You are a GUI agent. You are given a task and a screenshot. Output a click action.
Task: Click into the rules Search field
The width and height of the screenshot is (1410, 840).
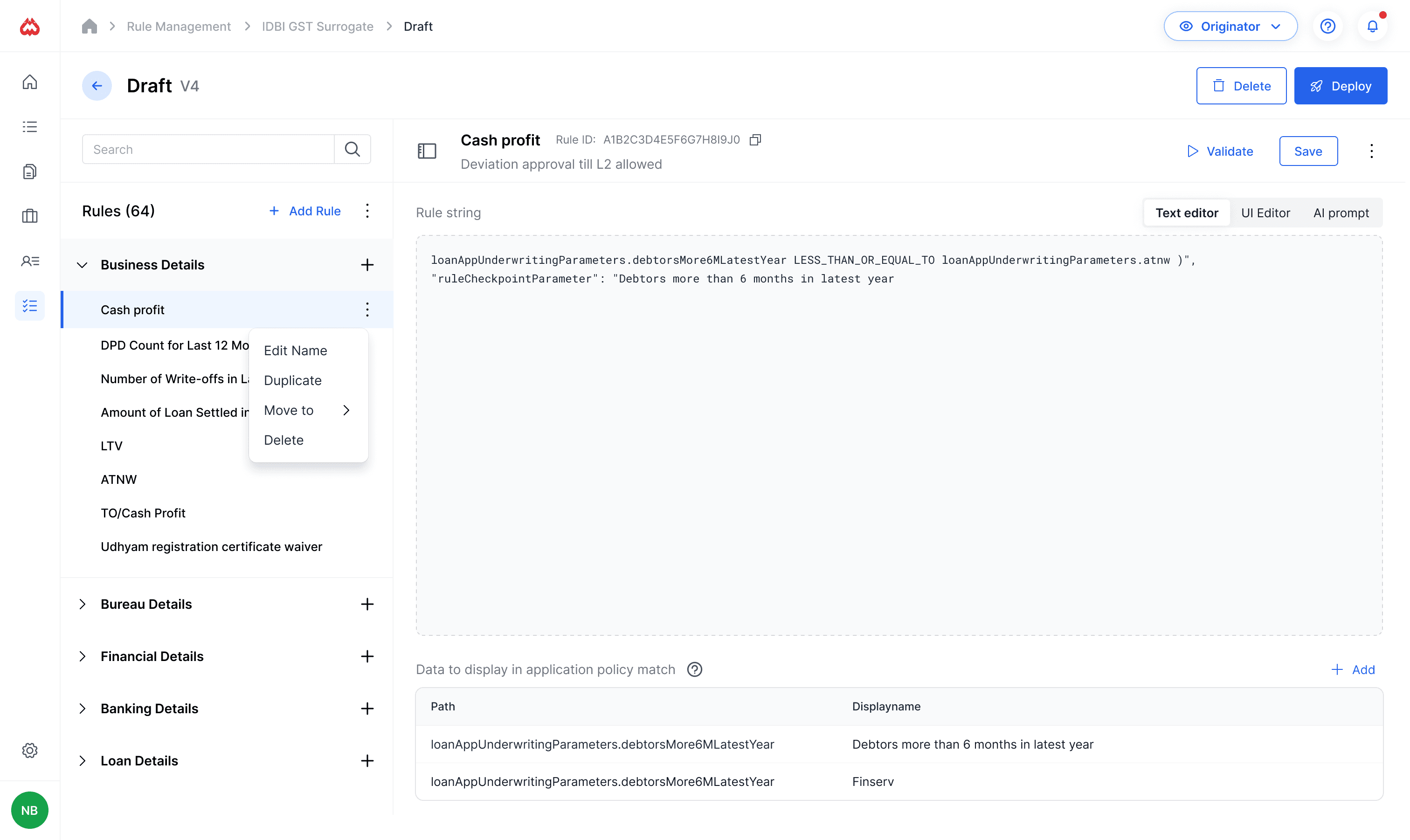click(208, 150)
